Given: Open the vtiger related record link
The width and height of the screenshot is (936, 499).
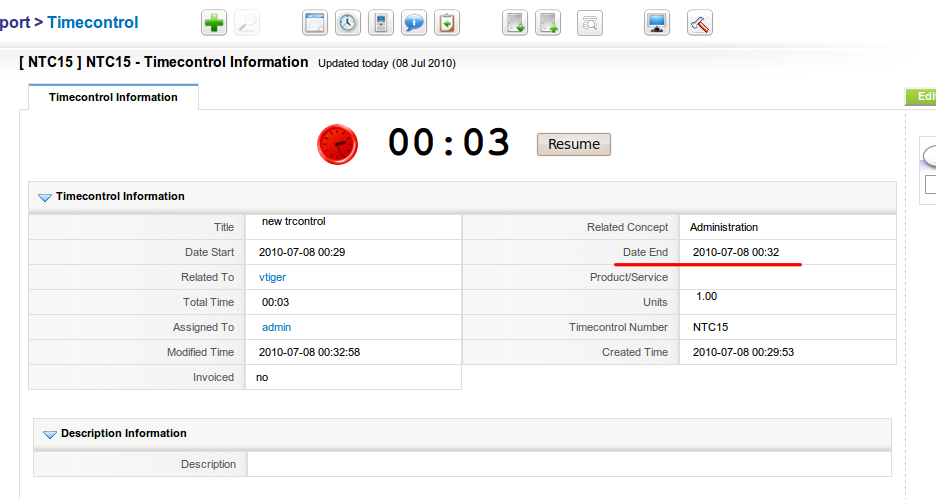Looking at the screenshot, I should 272,277.
